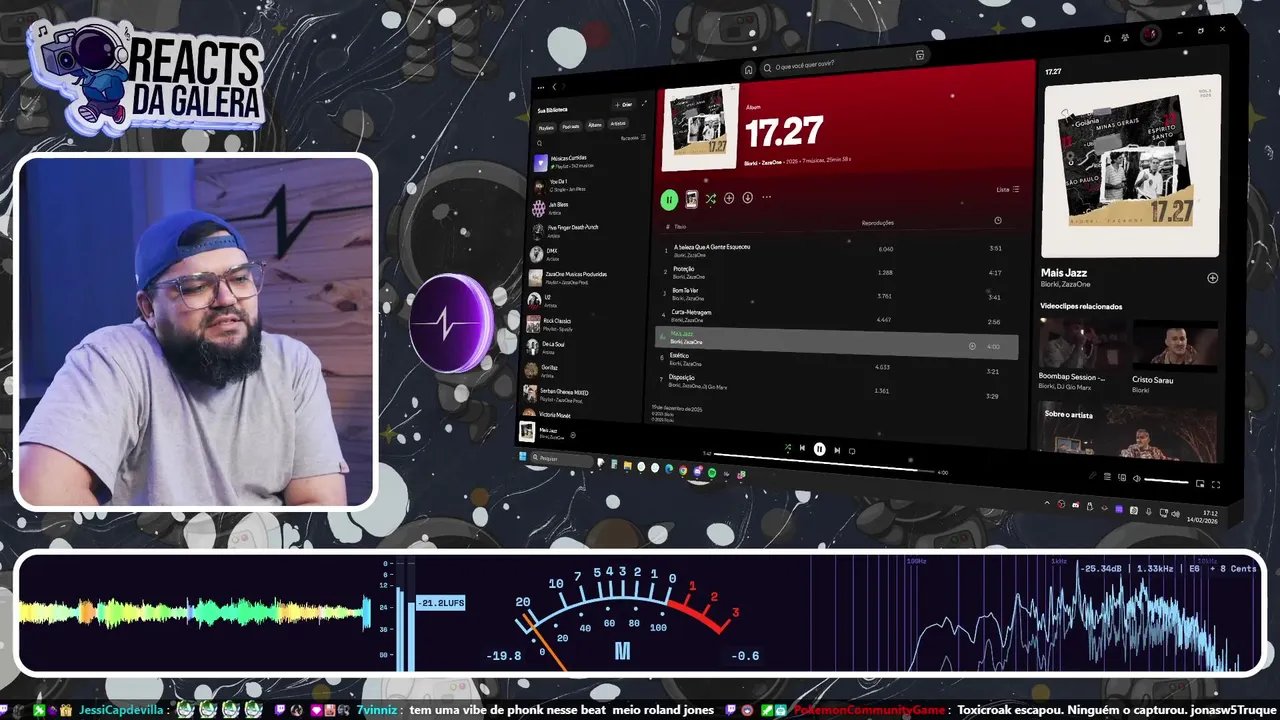Select the Álbuns filter chip
This screenshot has width=1280, height=720.
[595, 125]
